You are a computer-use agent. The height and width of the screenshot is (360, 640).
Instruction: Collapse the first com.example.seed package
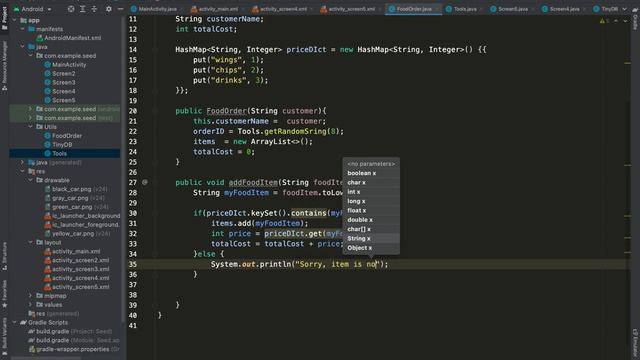30,56
